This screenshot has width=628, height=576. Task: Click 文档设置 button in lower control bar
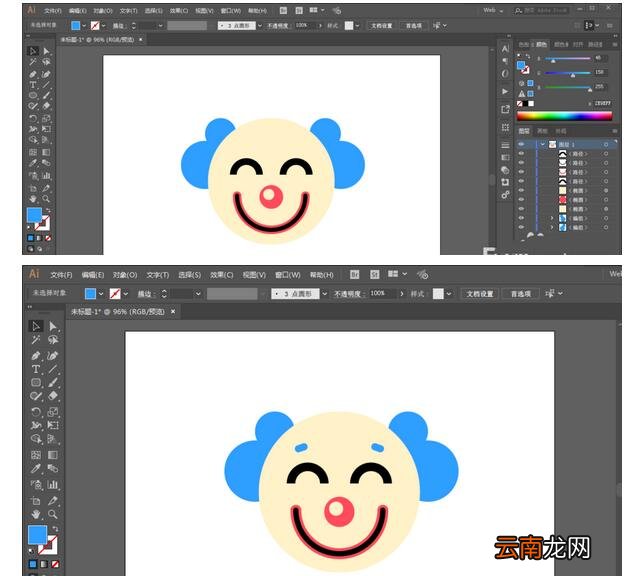pyautogui.click(x=479, y=294)
